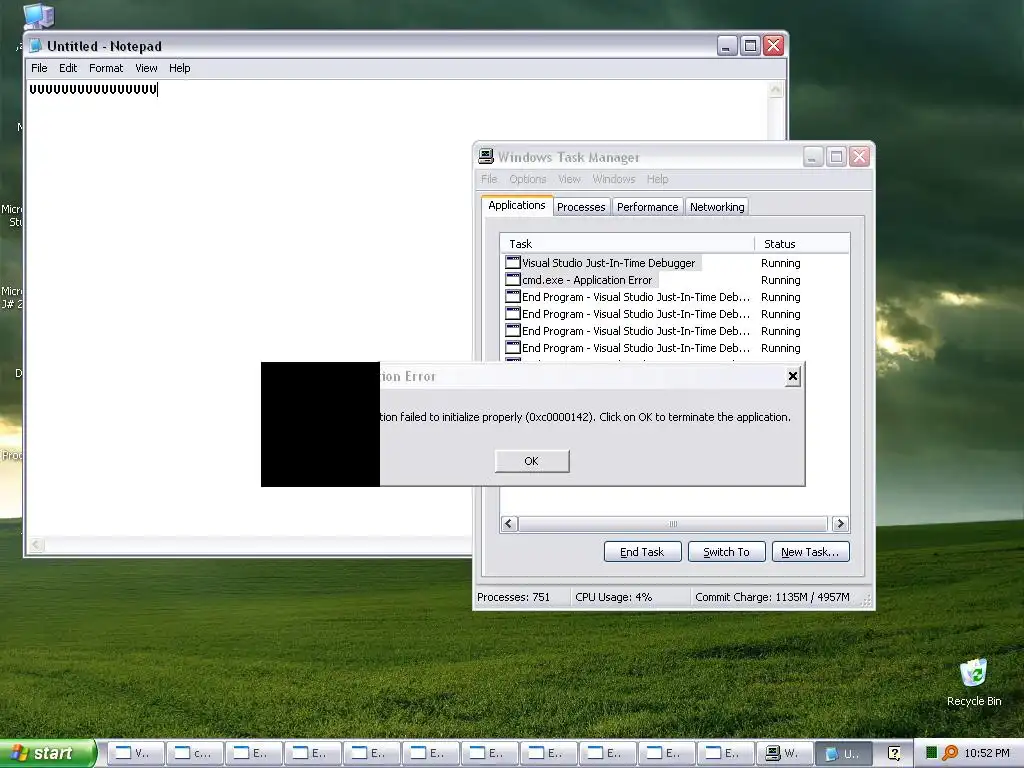Image resolution: width=1024 pixels, height=768 pixels.
Task: Close the Application Error dialog with X
Action: pos(792,376)
